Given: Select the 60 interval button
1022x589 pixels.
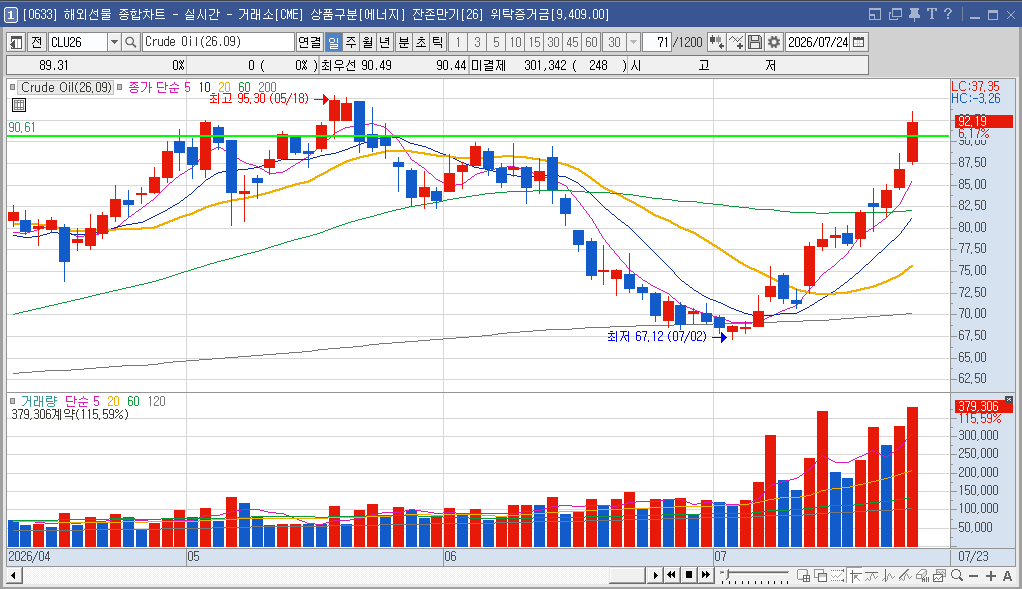Looking at the screenshot, I should (x=591, y=42).
